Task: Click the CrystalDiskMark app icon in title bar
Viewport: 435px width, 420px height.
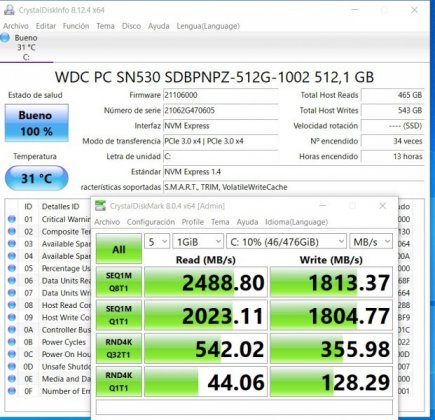Action: (x=100, y=206)
